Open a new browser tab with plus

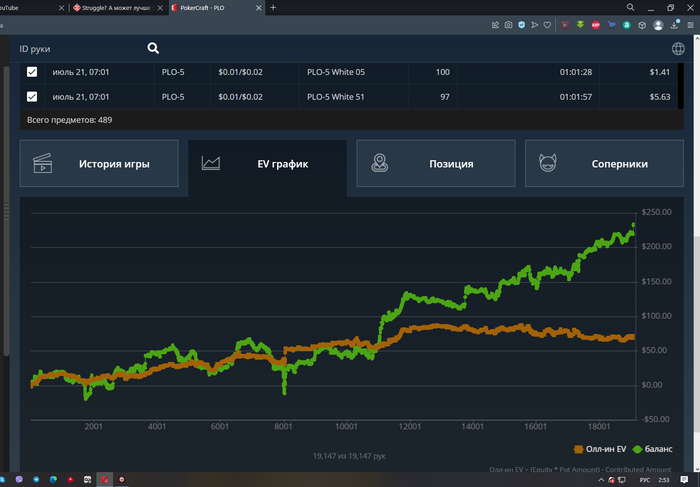273,8
